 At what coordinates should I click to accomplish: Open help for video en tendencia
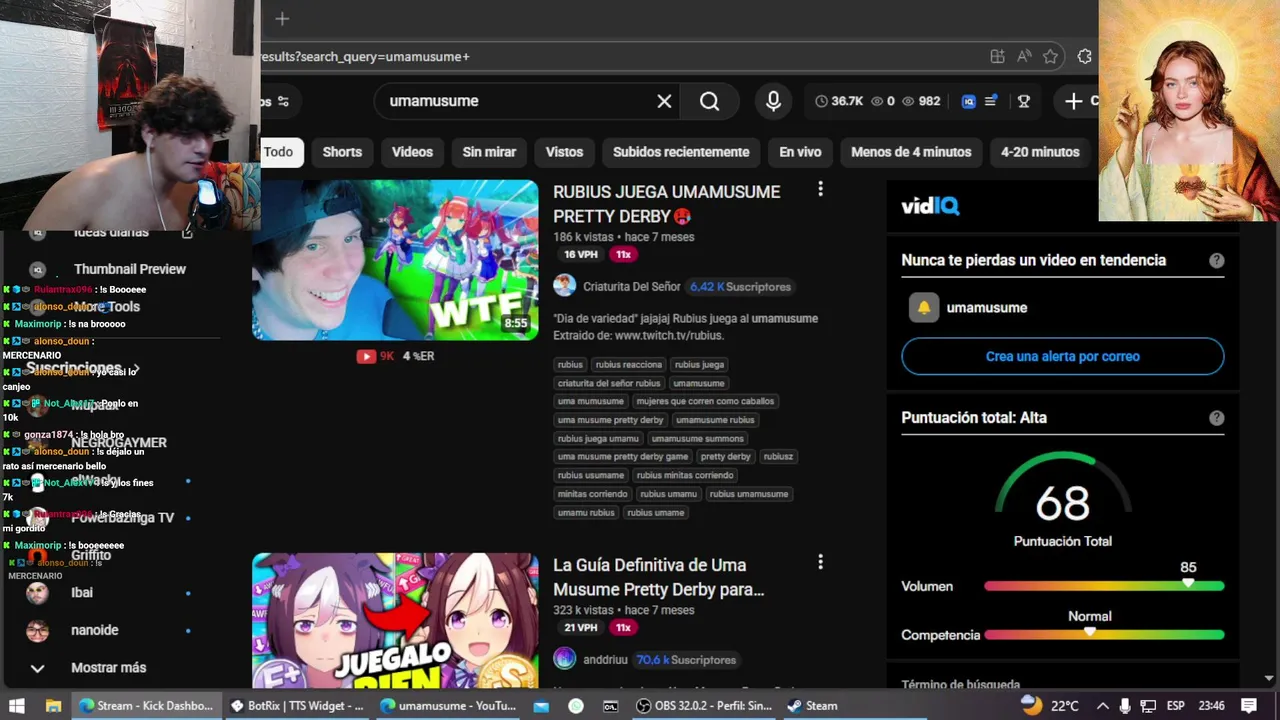[x=1216, y=260]
